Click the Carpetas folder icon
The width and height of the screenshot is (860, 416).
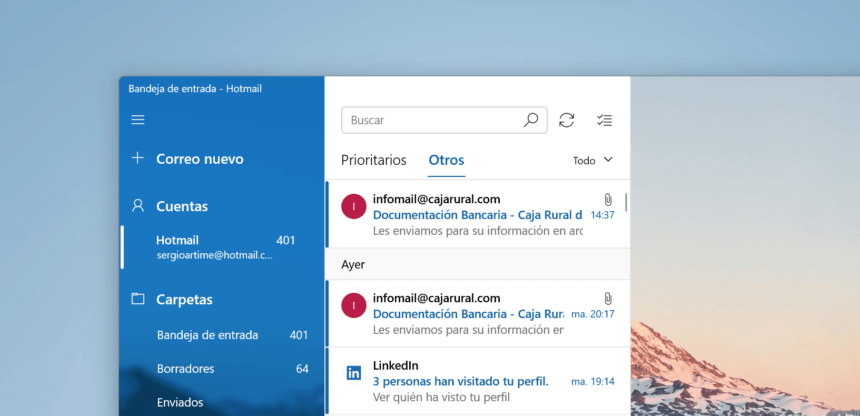[x=138, y=299]
